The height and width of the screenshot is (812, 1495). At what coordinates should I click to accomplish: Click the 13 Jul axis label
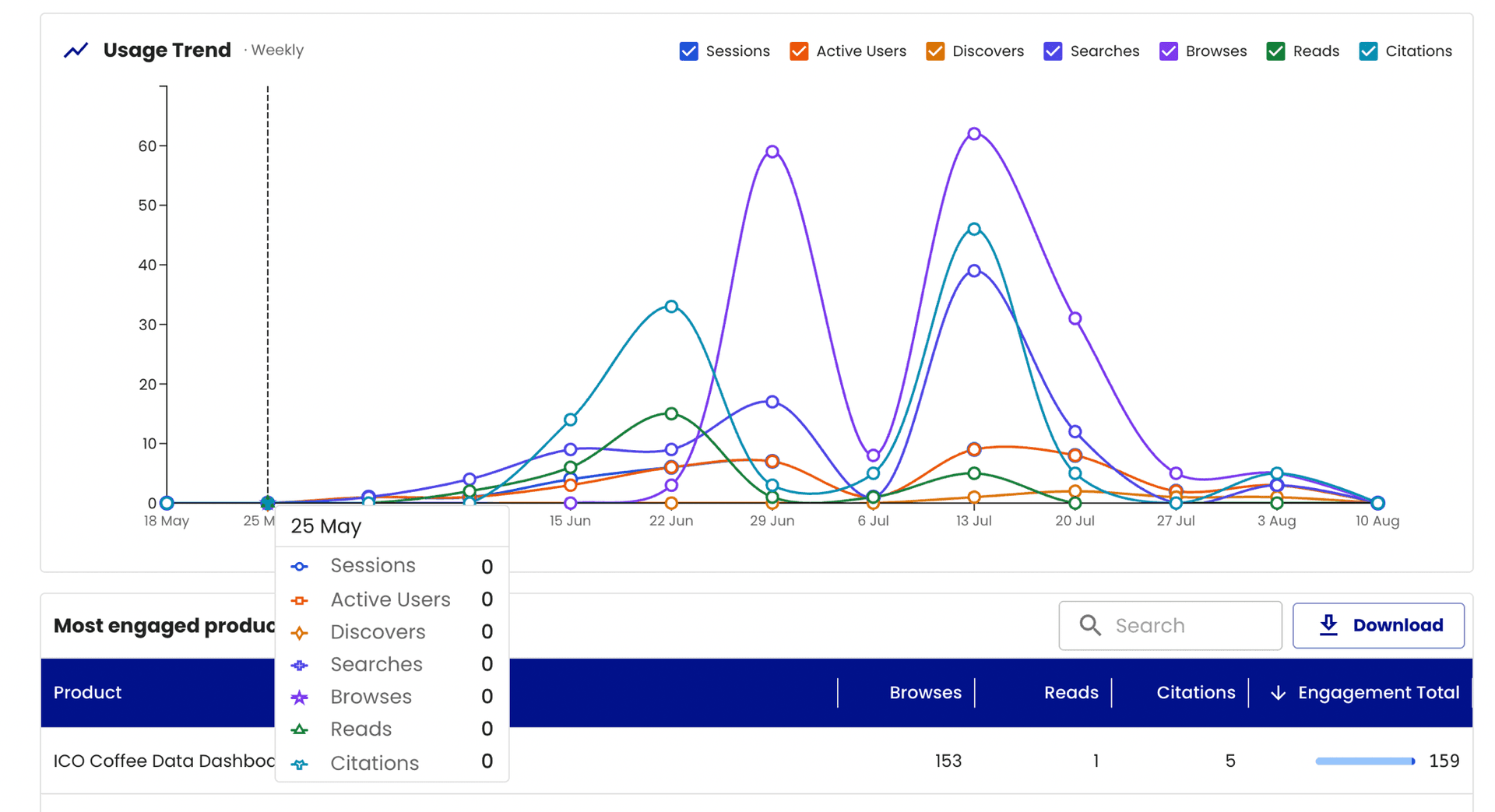click(x=973, y=521)
